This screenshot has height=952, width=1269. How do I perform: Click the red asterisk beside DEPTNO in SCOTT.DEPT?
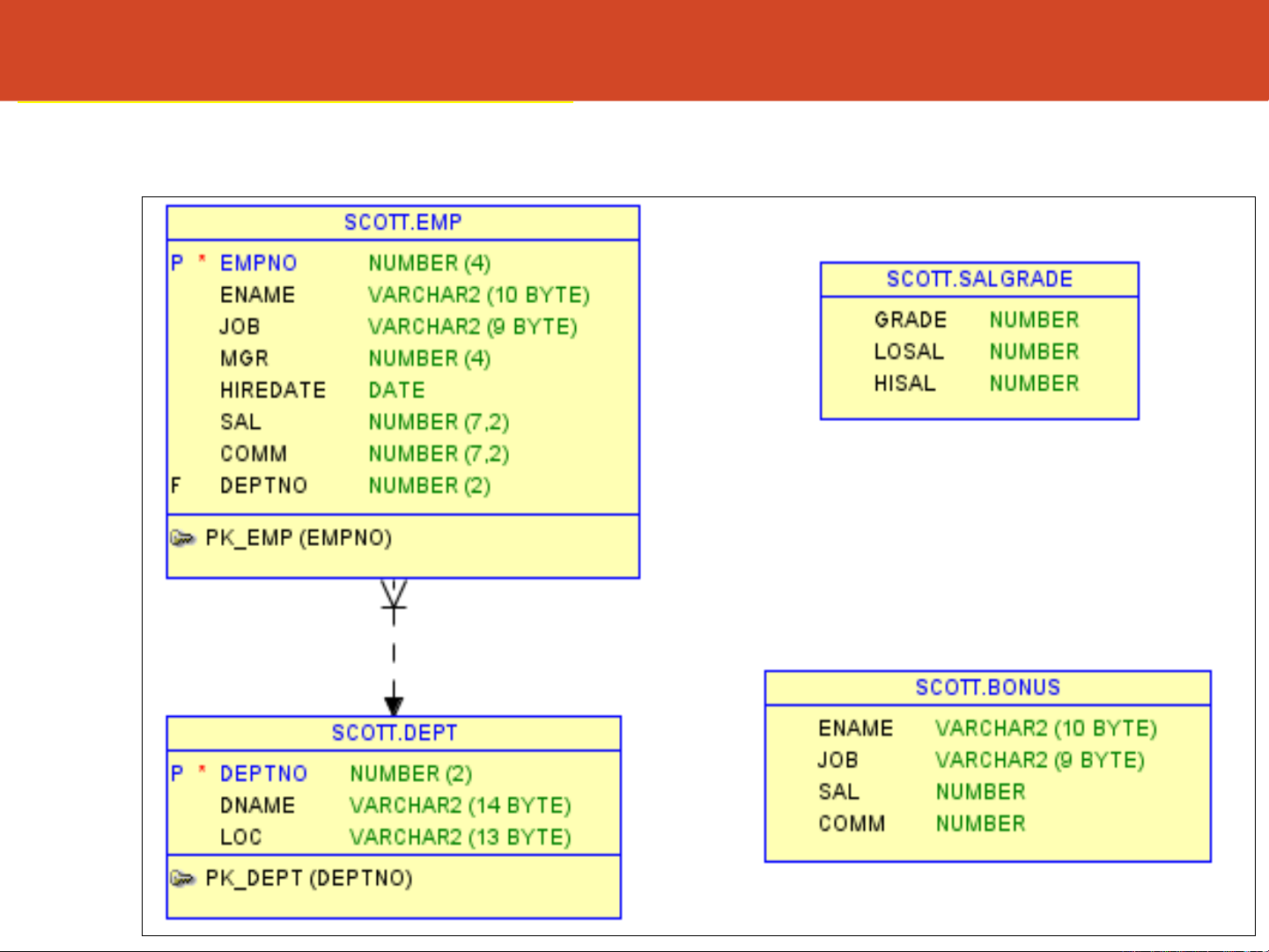(x=202, y=772)
